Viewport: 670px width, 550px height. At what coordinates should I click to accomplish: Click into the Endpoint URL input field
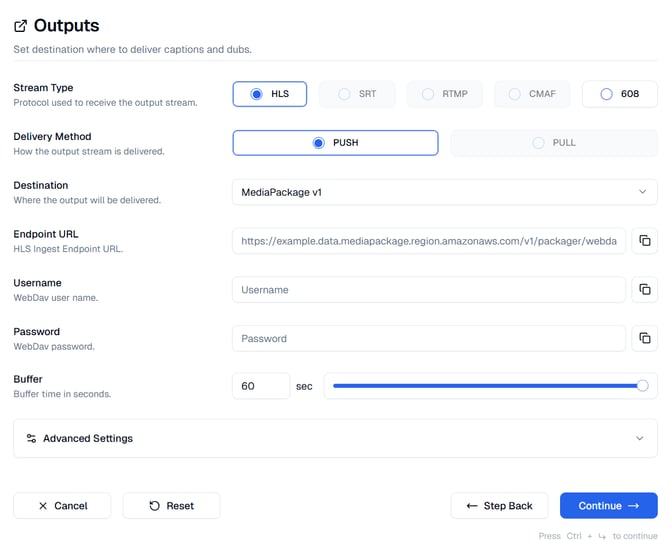[429, 241]
